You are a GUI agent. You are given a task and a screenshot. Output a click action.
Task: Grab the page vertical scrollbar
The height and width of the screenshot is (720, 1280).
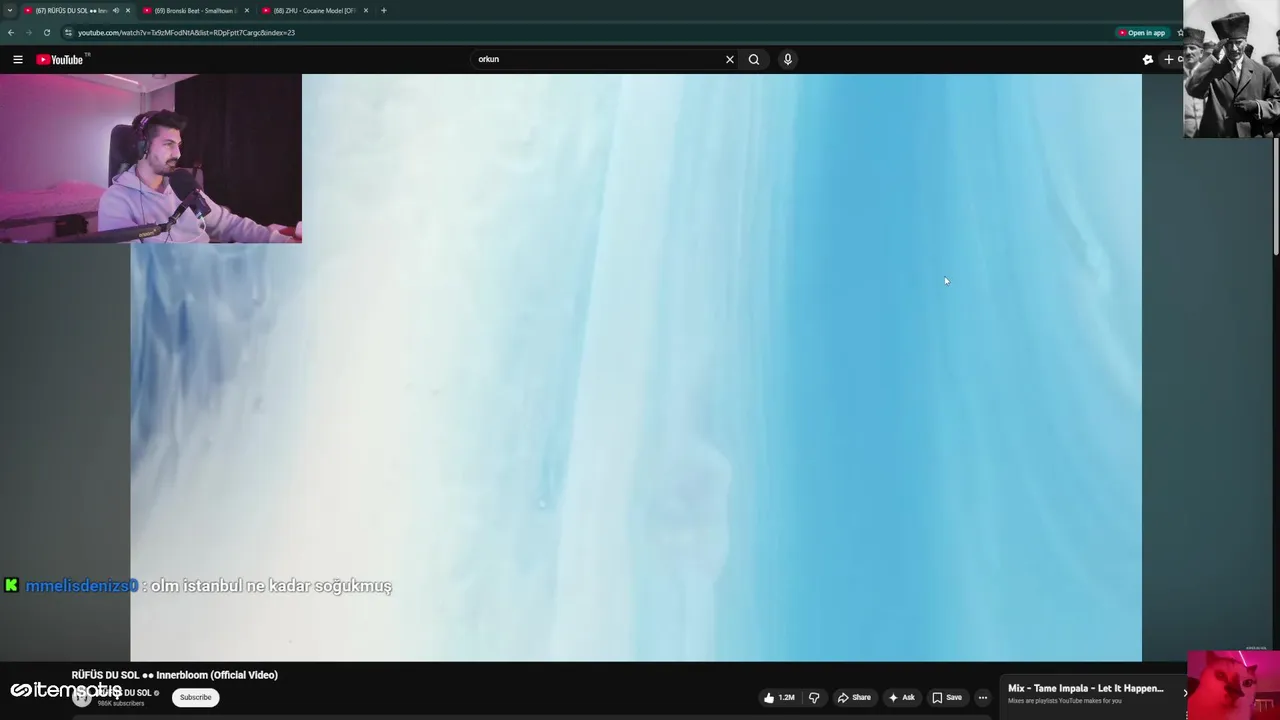pyautogui.click(x=1276, y=195)
